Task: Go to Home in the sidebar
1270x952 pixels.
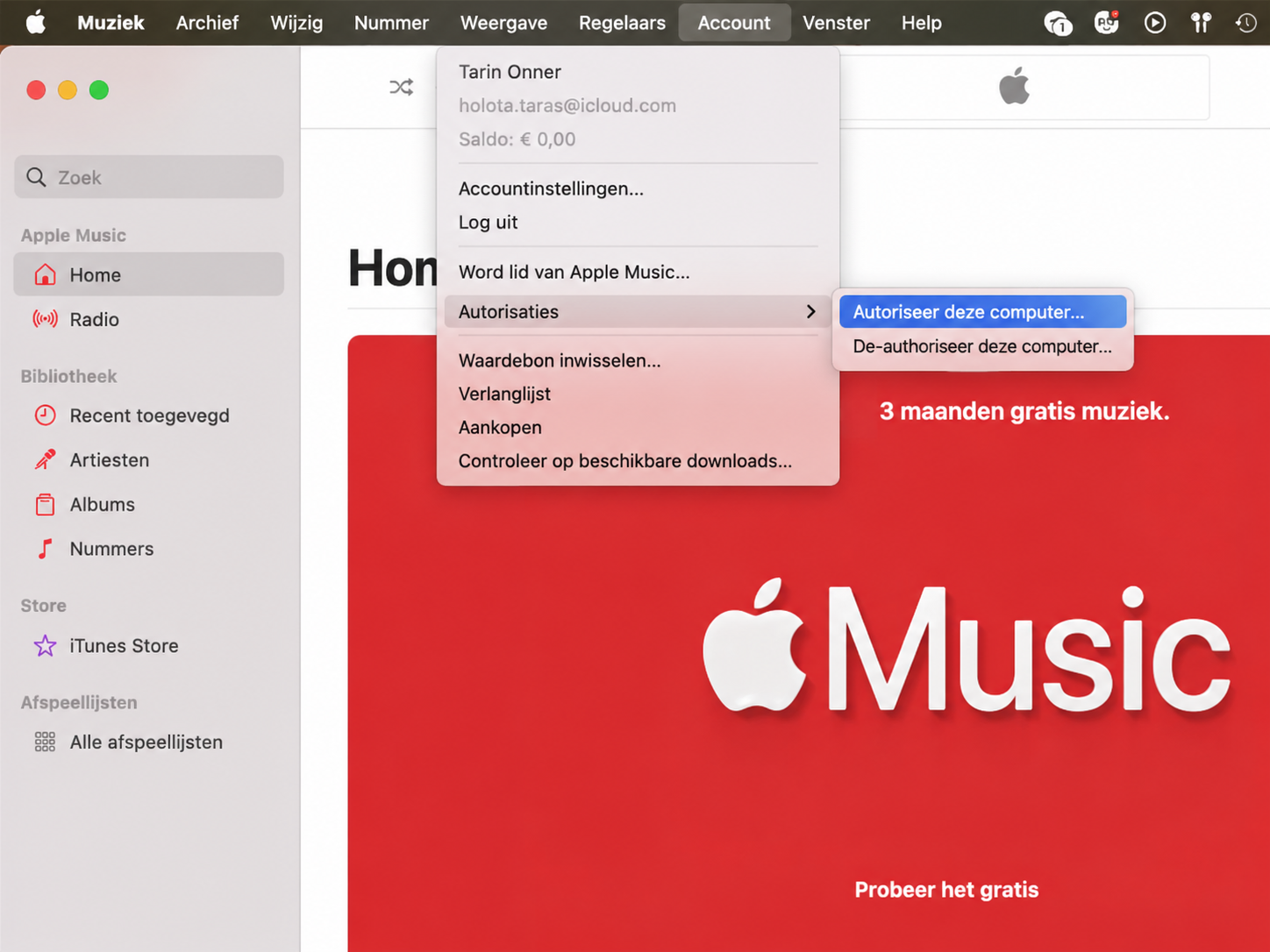Action: tap(148, 274)
